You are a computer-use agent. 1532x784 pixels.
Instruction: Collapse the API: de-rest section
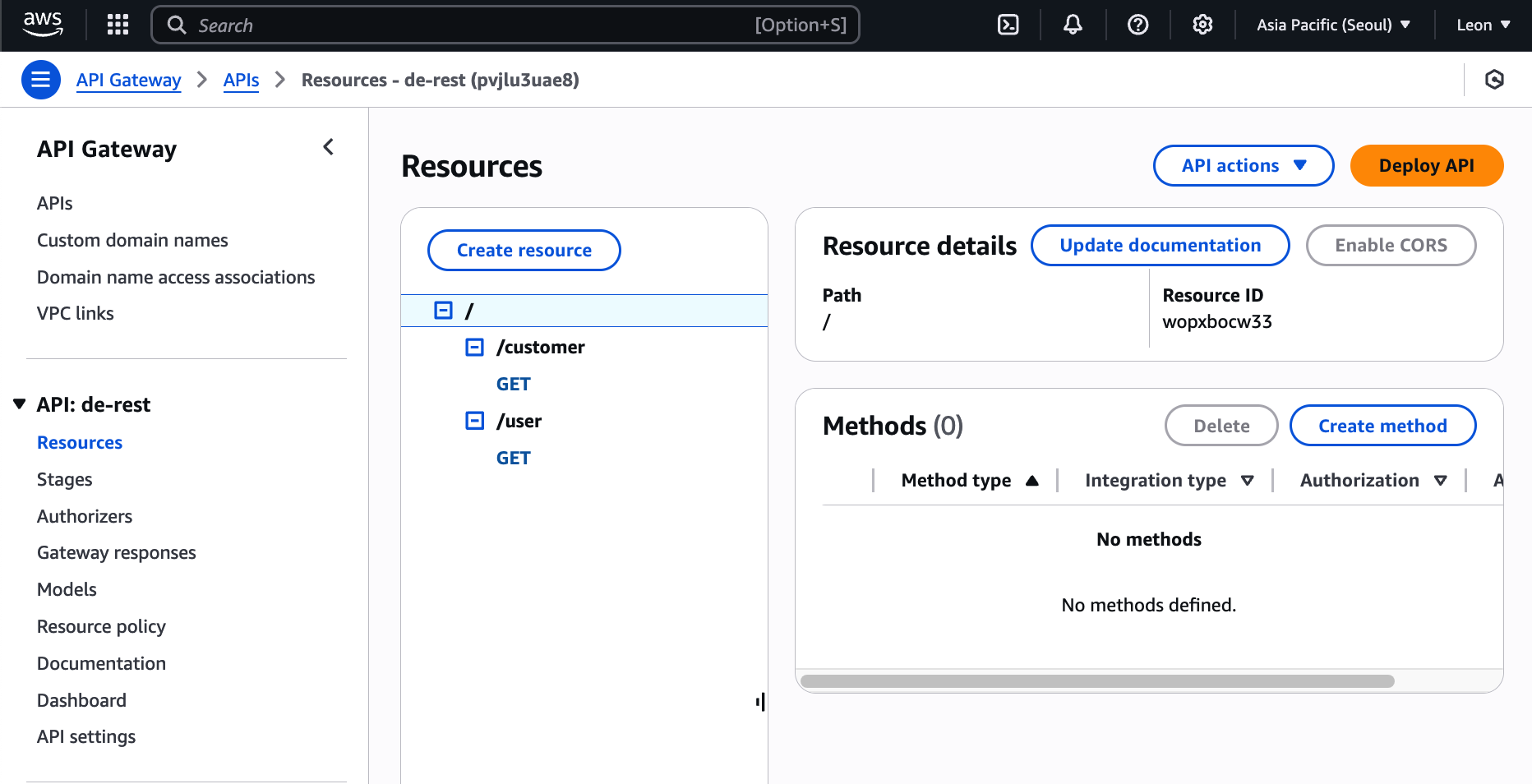click(20, 404)
